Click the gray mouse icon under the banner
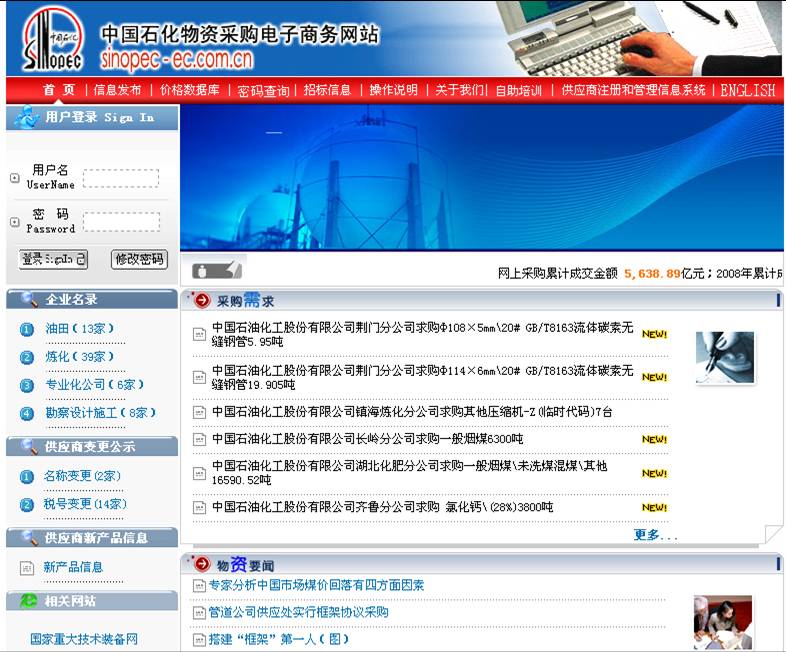The width and height of the screenshot is (786, 652). click(217, 271)
